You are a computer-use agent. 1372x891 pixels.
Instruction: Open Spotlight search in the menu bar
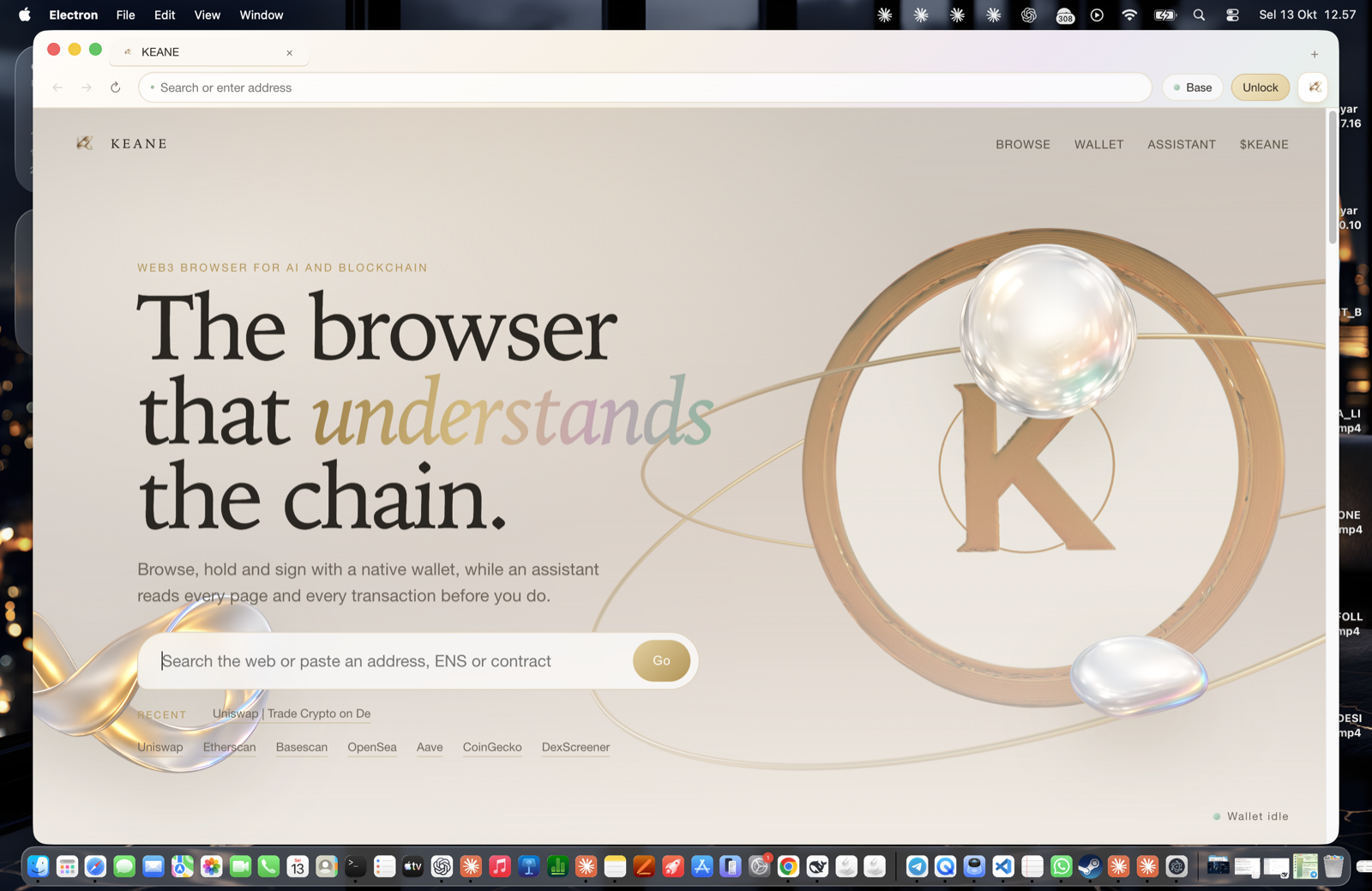1199,15
